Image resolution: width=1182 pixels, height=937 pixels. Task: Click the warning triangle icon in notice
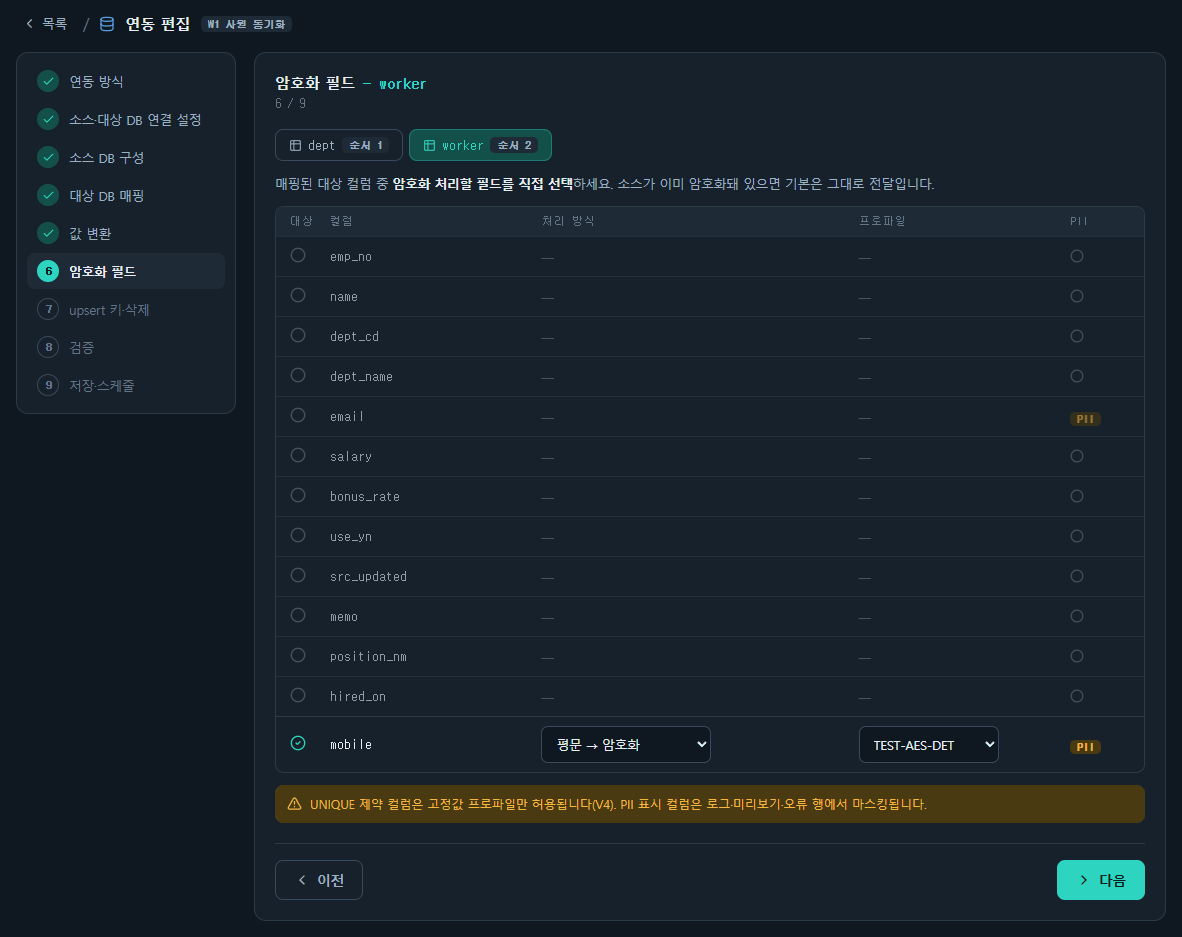(x=295, y=804)
